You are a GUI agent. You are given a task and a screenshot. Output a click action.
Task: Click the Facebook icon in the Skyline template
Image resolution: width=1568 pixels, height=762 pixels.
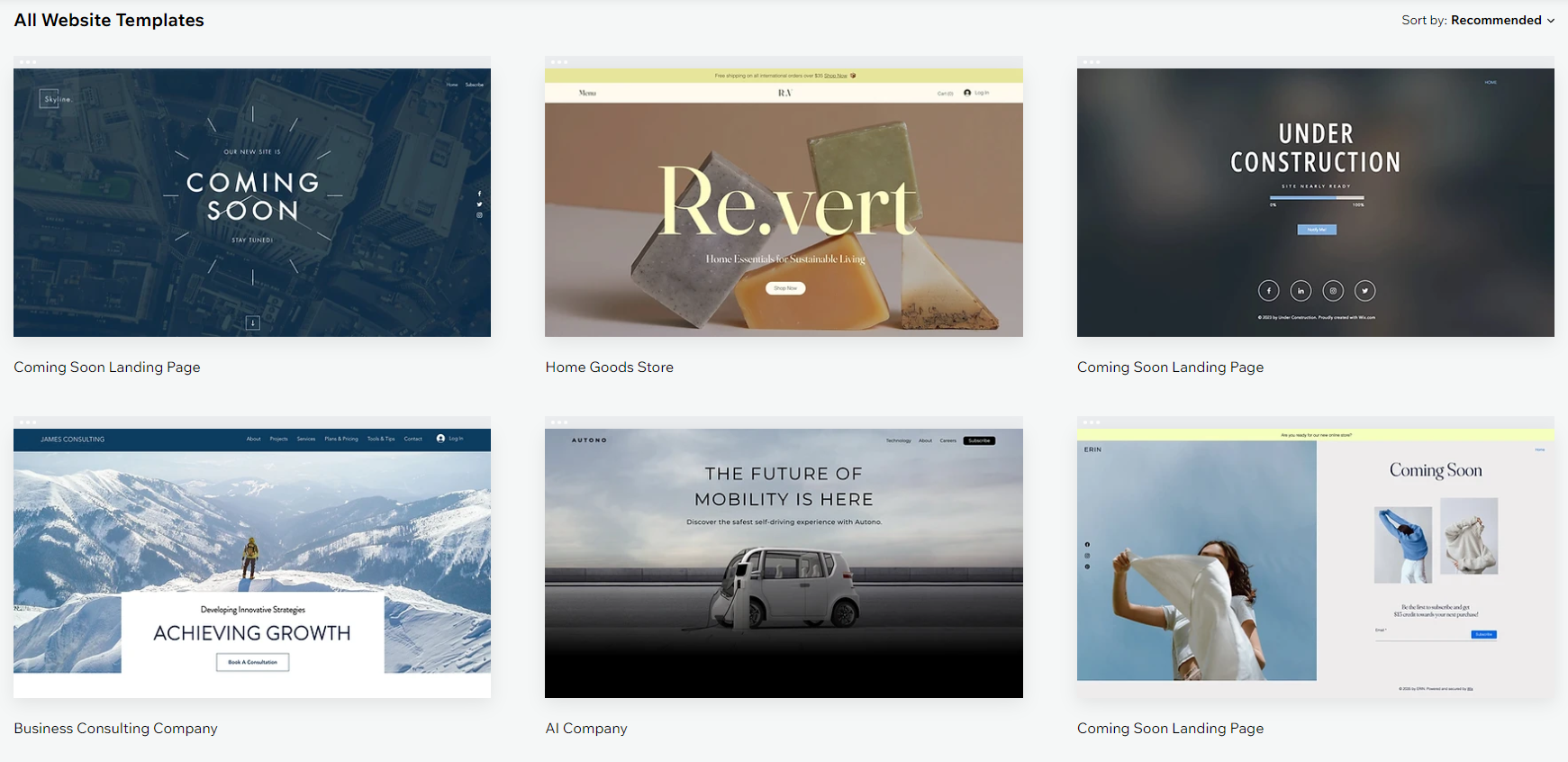coord(479,194)
